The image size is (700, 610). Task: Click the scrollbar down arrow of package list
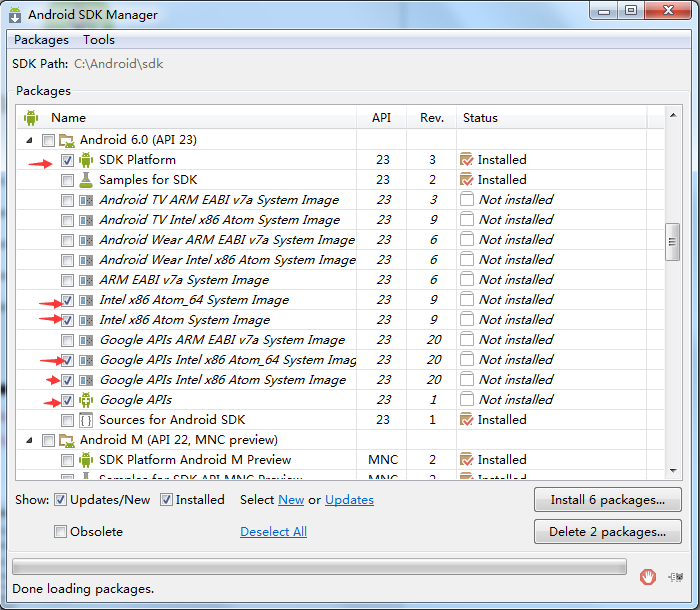click(673, 471)
